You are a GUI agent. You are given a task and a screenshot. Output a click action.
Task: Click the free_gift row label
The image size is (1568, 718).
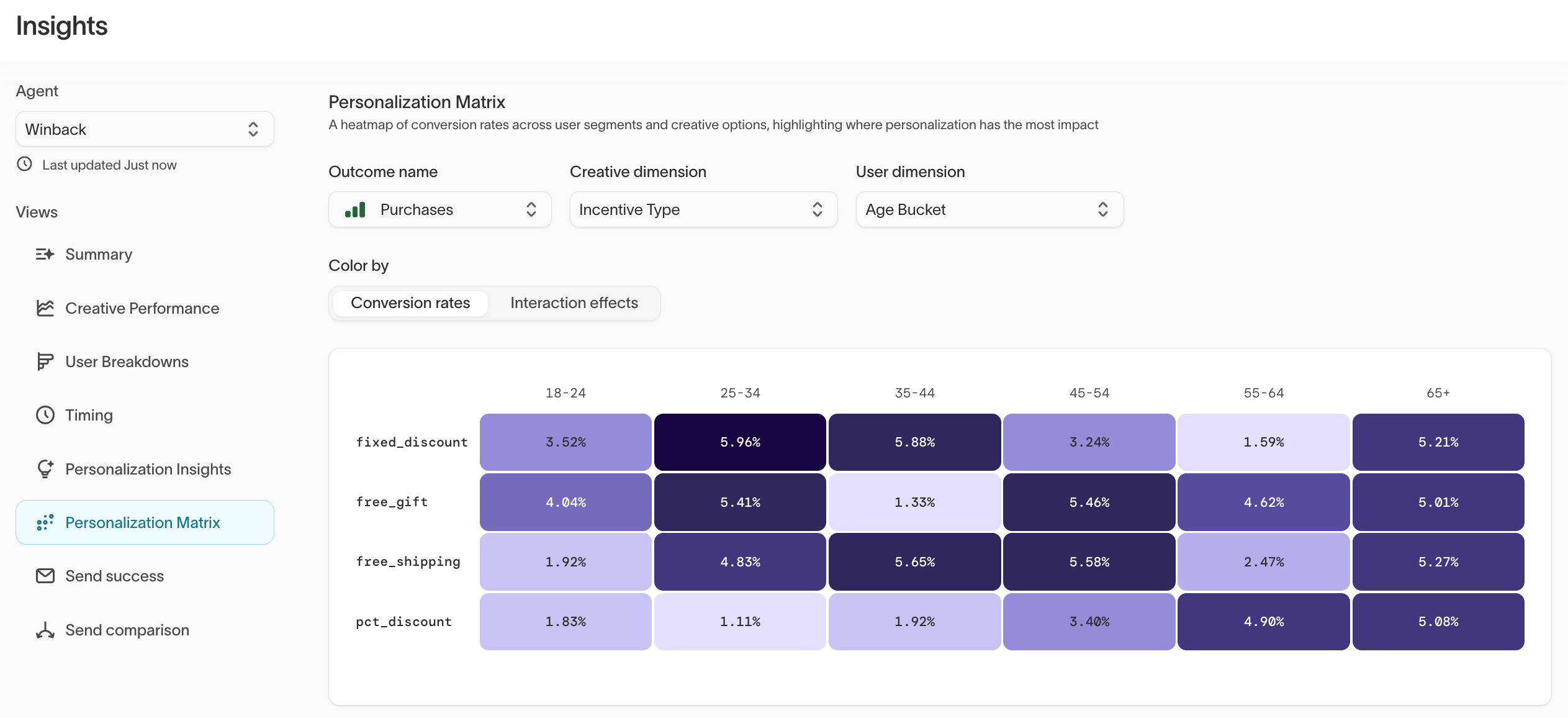coord(392,502)
